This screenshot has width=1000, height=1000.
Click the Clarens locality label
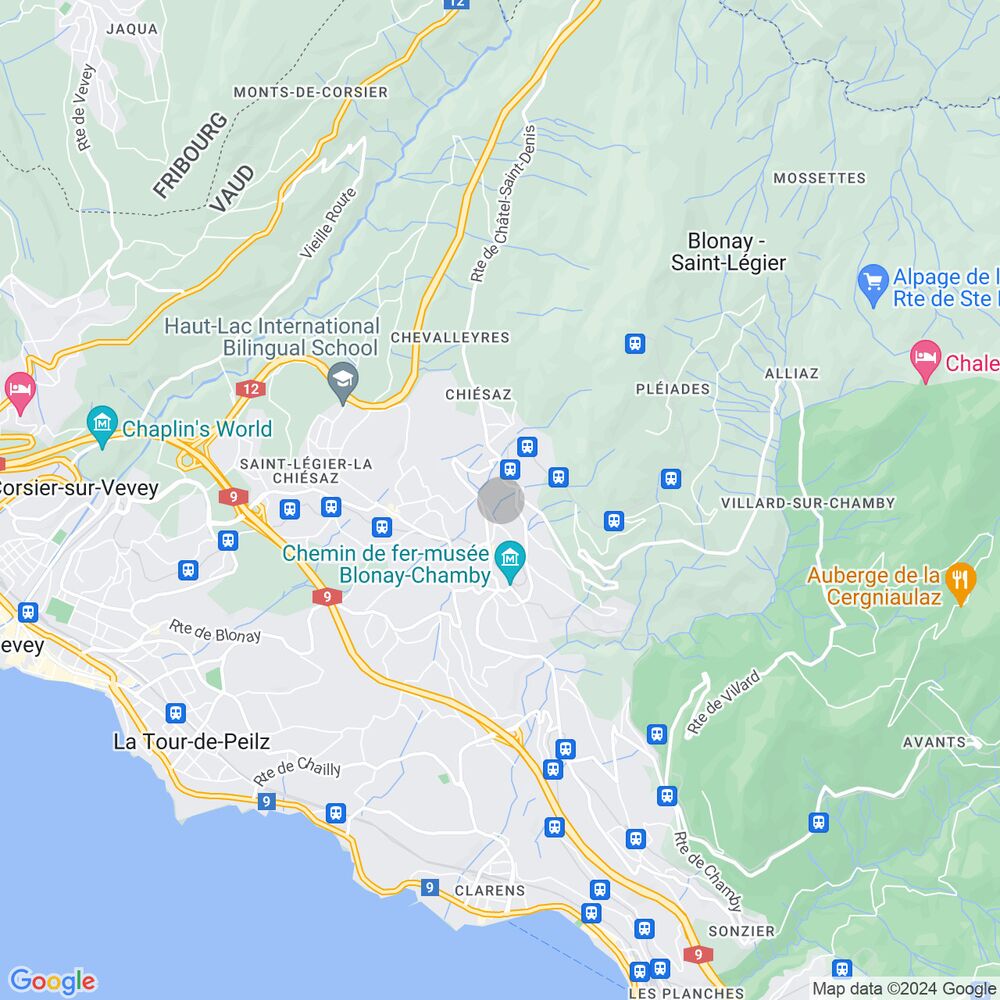coord(490,890)
